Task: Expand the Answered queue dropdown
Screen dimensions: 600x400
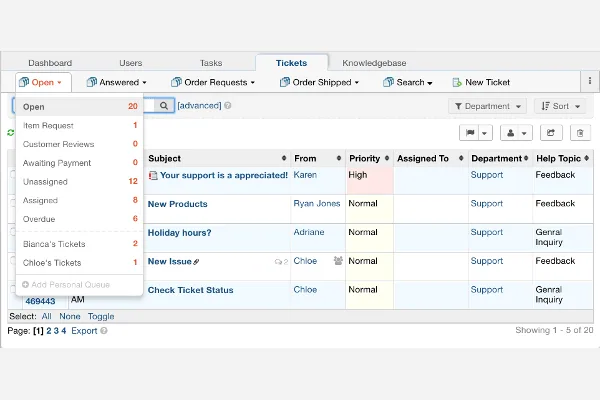Action: (x=117, y=82)
